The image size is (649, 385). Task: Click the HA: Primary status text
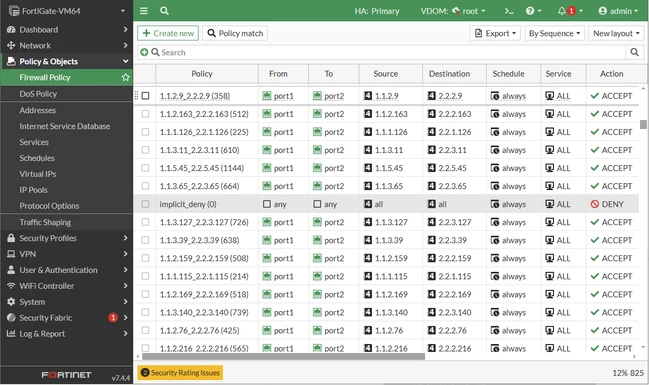[x=377, y=11]
